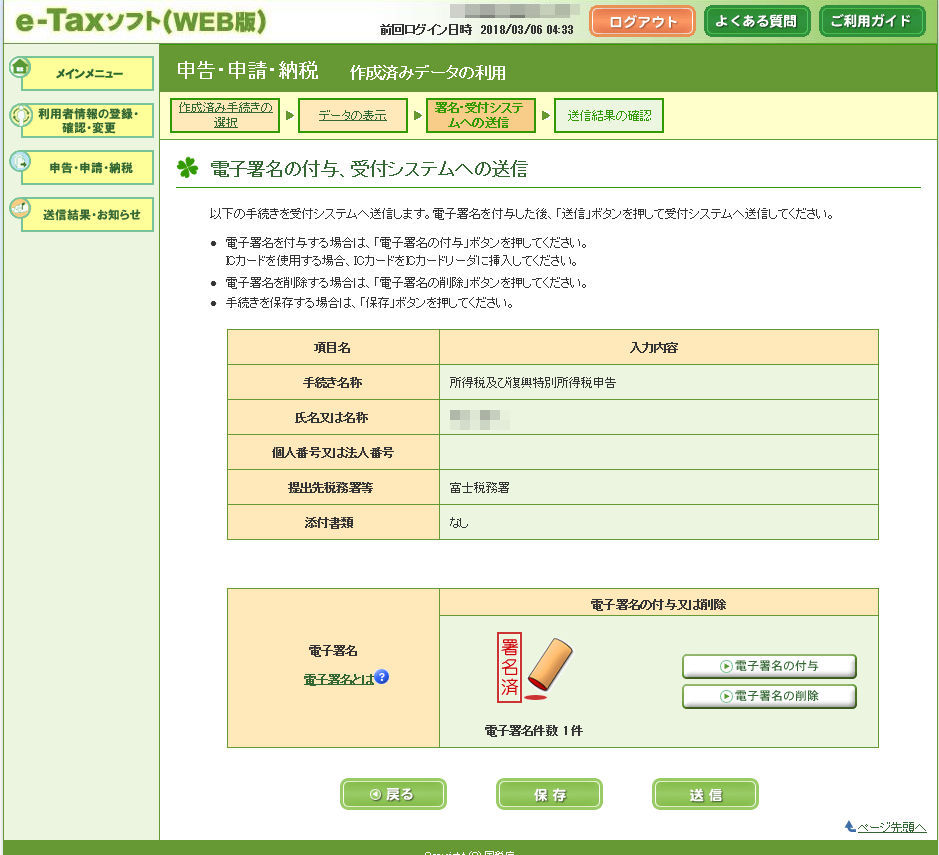Viewport: 939px width, 855px height.
Task: Click the 送信 button
Action: click(x=705, y=794)
